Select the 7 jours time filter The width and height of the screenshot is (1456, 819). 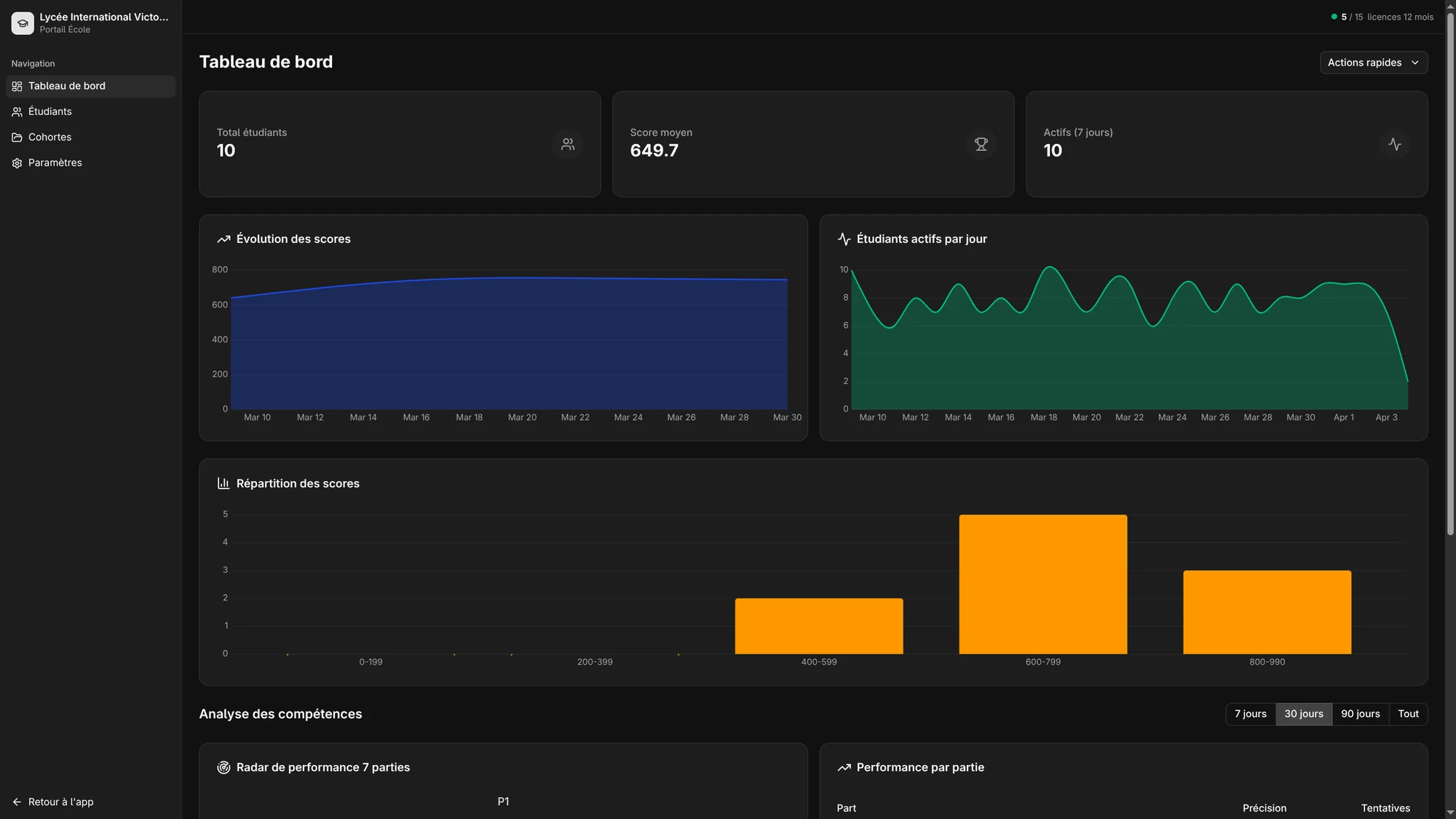click(1251, 714)
